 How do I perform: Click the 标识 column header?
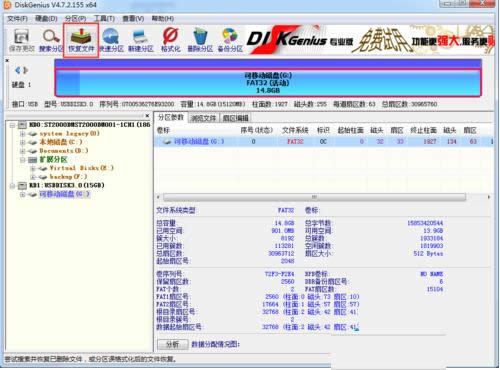click(x=323, y=130)
